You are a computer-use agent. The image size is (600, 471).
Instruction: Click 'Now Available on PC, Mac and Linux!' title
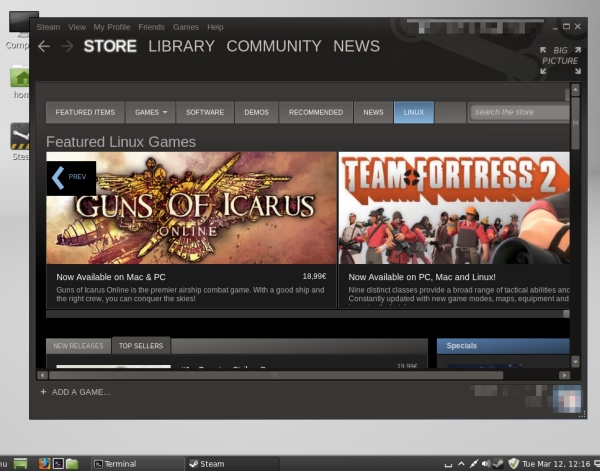pos(422,277)
